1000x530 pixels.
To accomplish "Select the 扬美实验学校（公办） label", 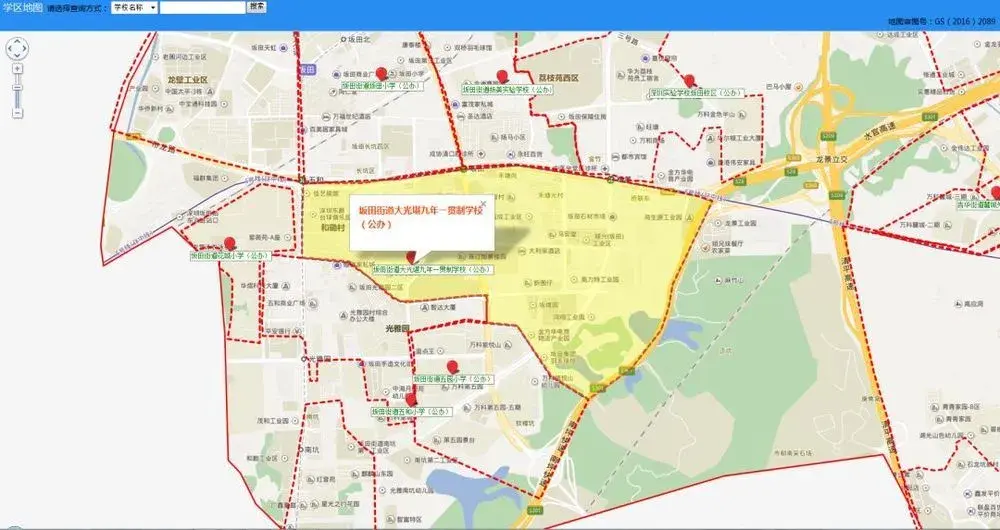I will [508, 90].
